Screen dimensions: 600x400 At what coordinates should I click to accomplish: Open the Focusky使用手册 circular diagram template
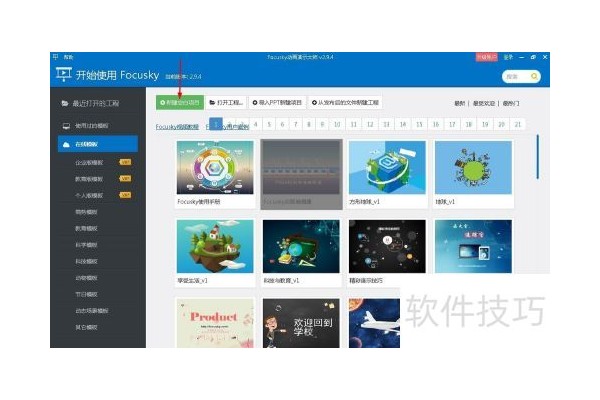215,168
